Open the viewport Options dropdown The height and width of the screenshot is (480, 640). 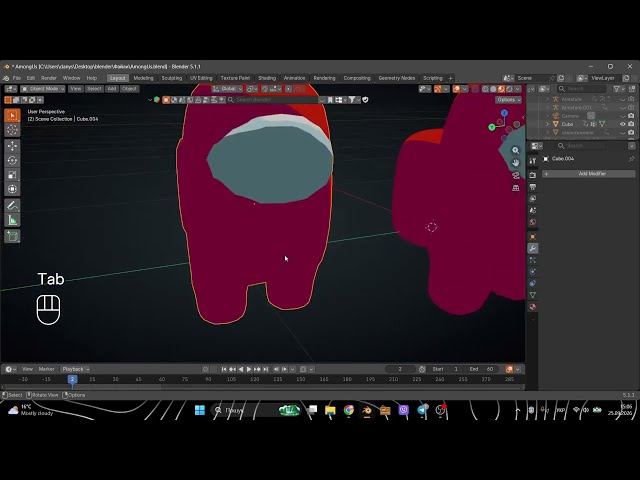click(509, 100)
